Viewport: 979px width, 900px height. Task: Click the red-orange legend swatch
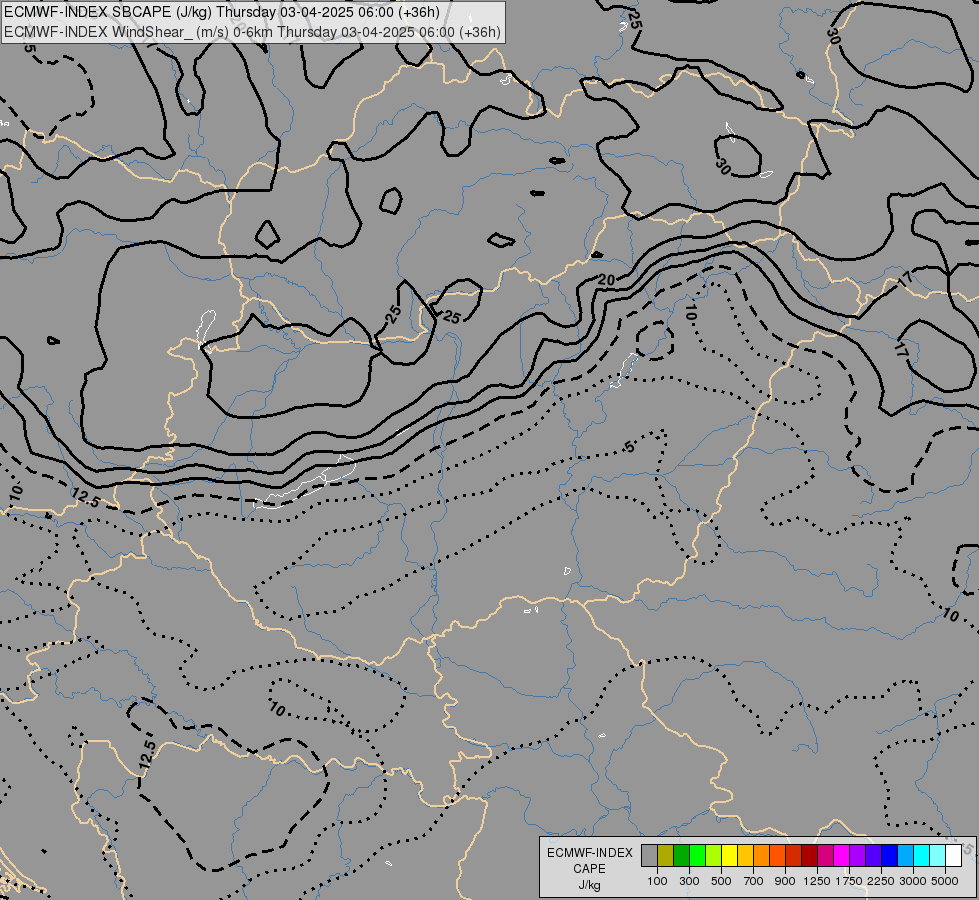tap(778, 856)
